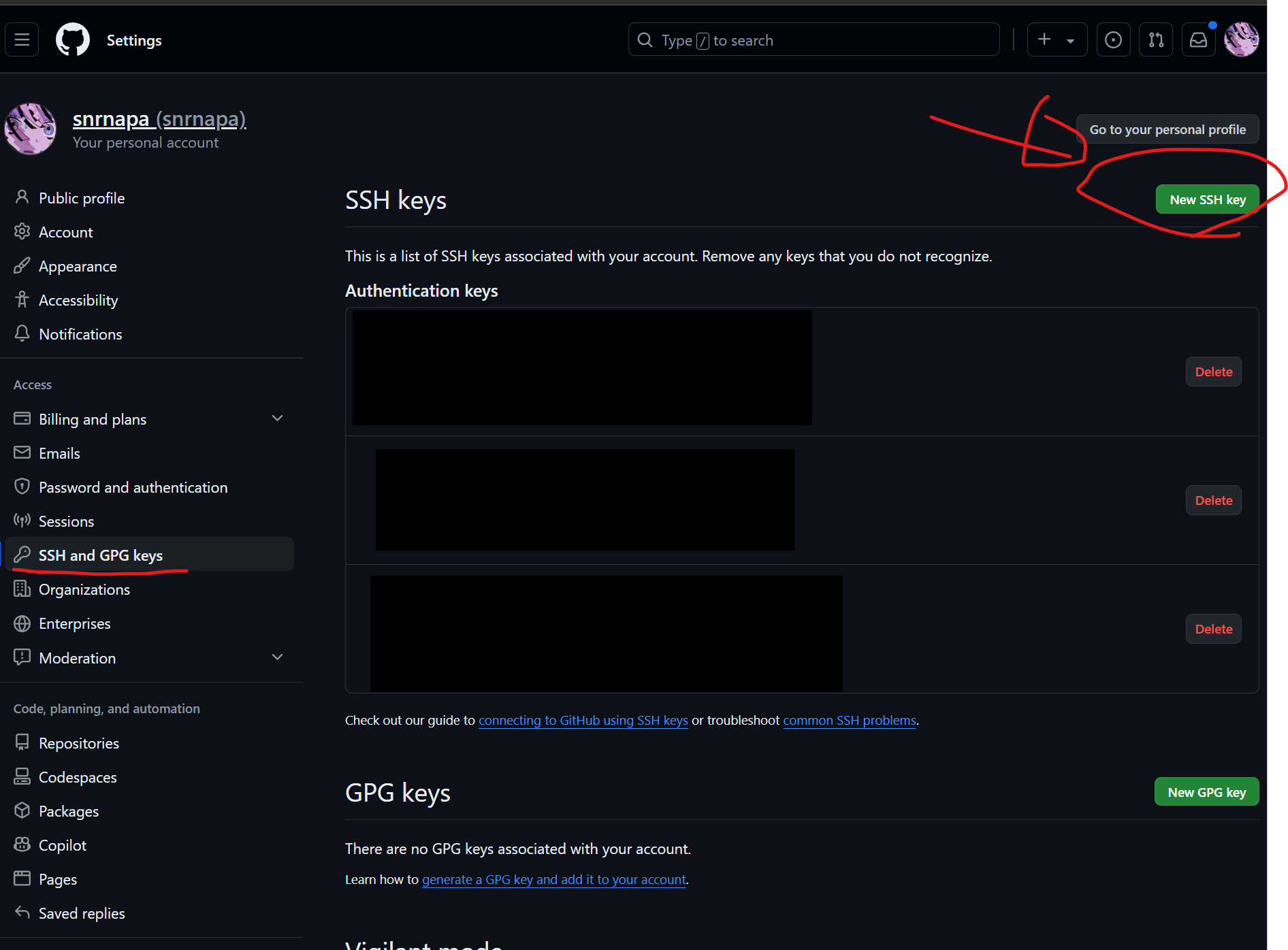
Task: Open generate a GPG key guide link
Action: tap(554, 879)
